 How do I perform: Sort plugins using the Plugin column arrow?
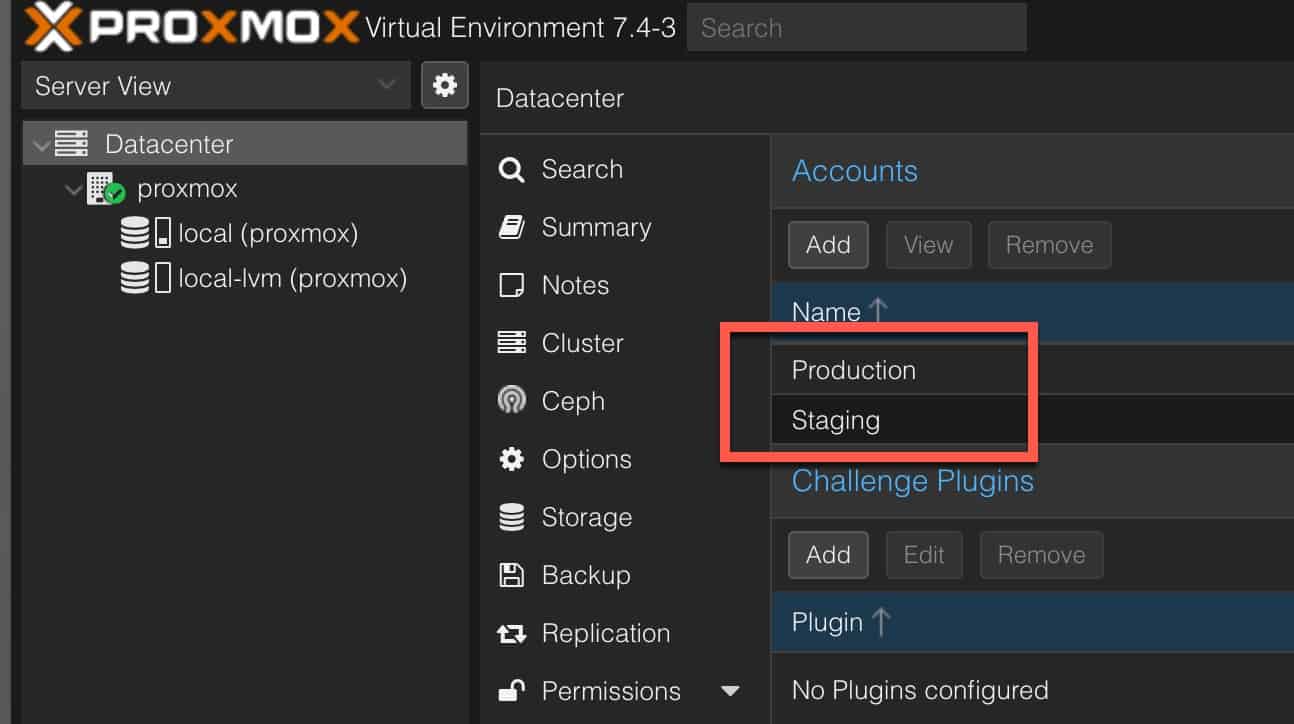[881, 621]
